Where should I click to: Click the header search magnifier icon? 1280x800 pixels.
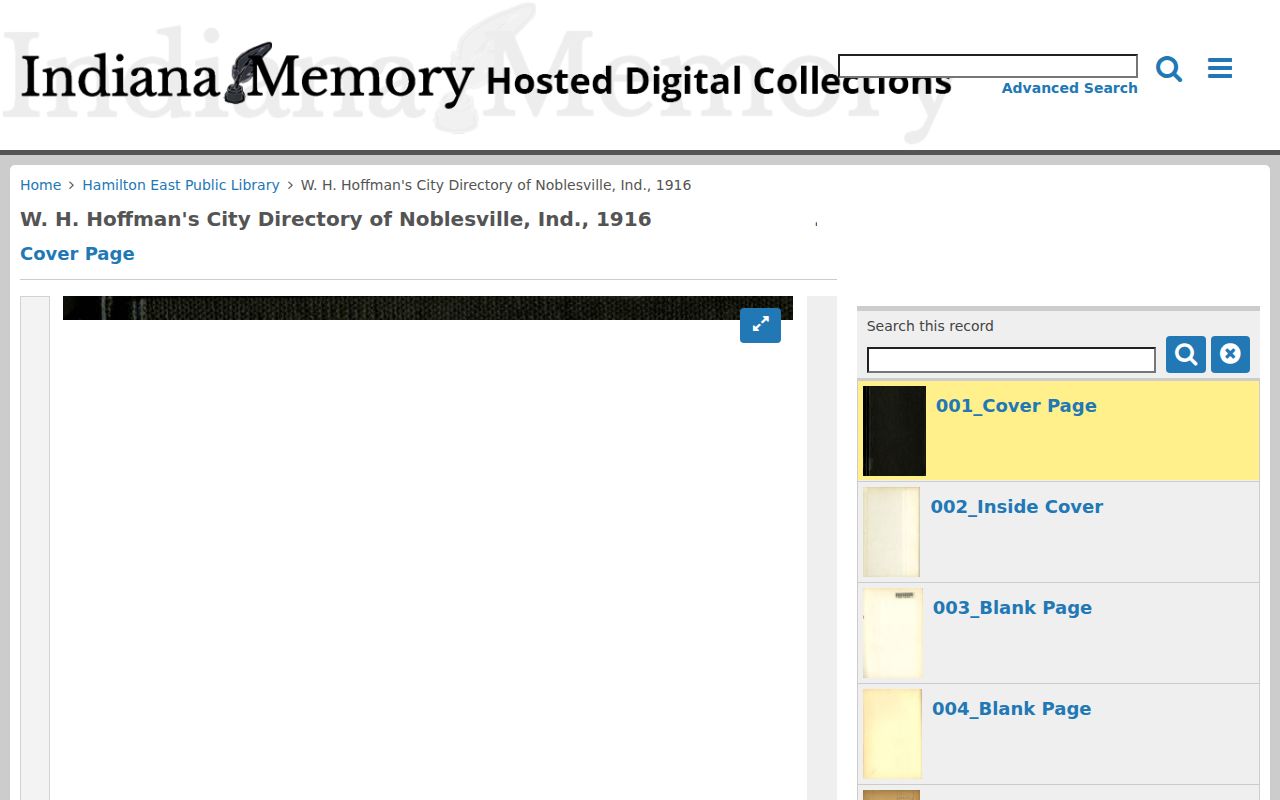(1169, 69)
